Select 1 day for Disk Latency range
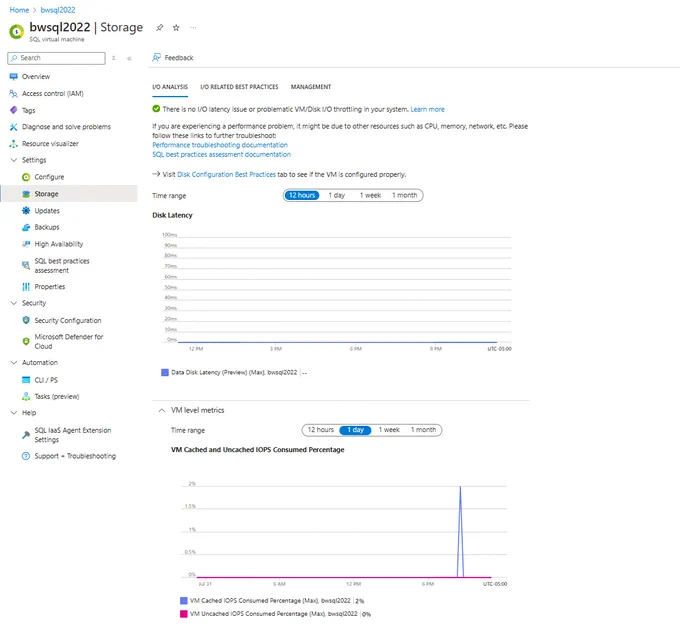Image resolution: width=680 pixels, height=634 pixels. [x=337, y=195]
